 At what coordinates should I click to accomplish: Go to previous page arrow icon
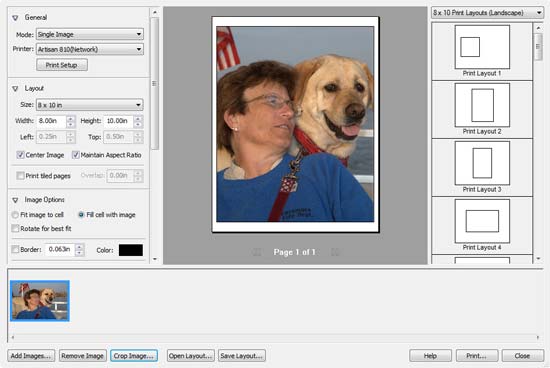tap(256, 252)
